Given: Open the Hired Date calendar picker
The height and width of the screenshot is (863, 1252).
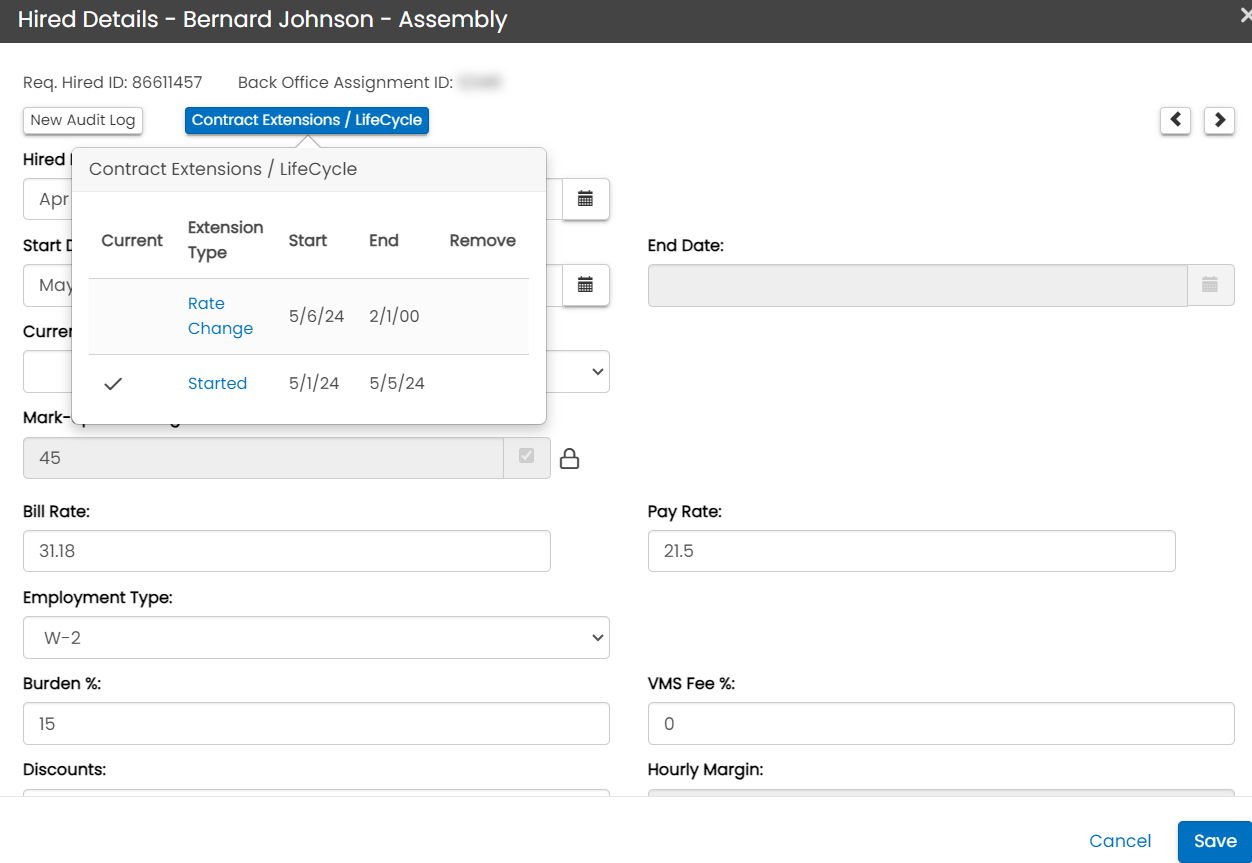Looking at the screenshot, I should pos(586,199).
